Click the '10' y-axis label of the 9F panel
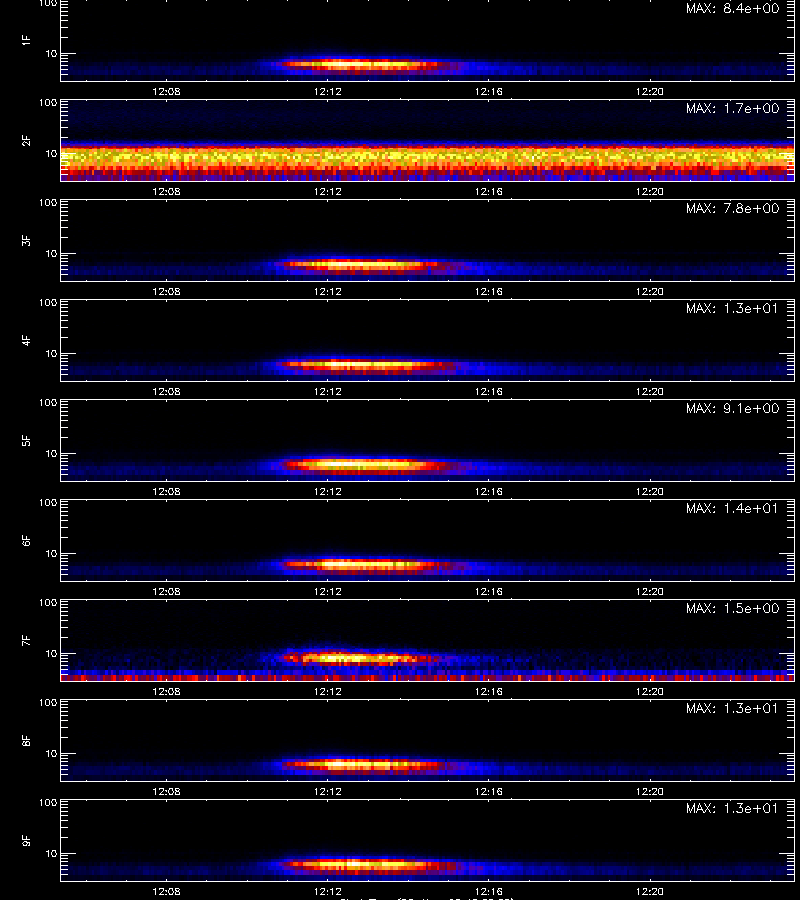Screen dimensions: 800x900 tap(52, 854)
